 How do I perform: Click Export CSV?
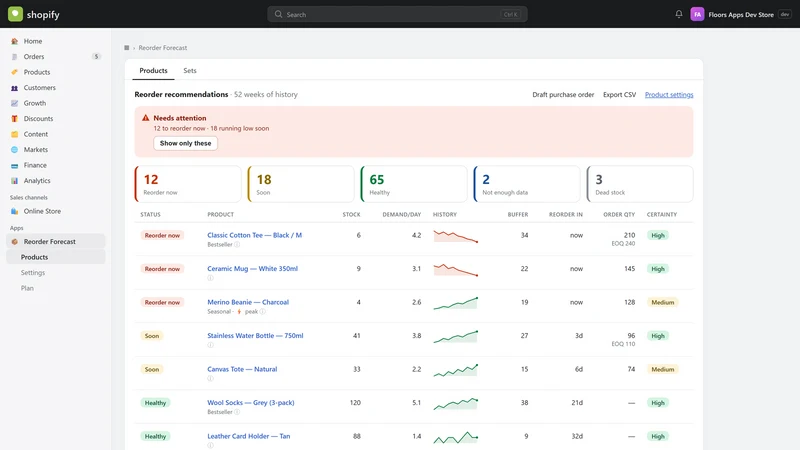coord(619,95)
